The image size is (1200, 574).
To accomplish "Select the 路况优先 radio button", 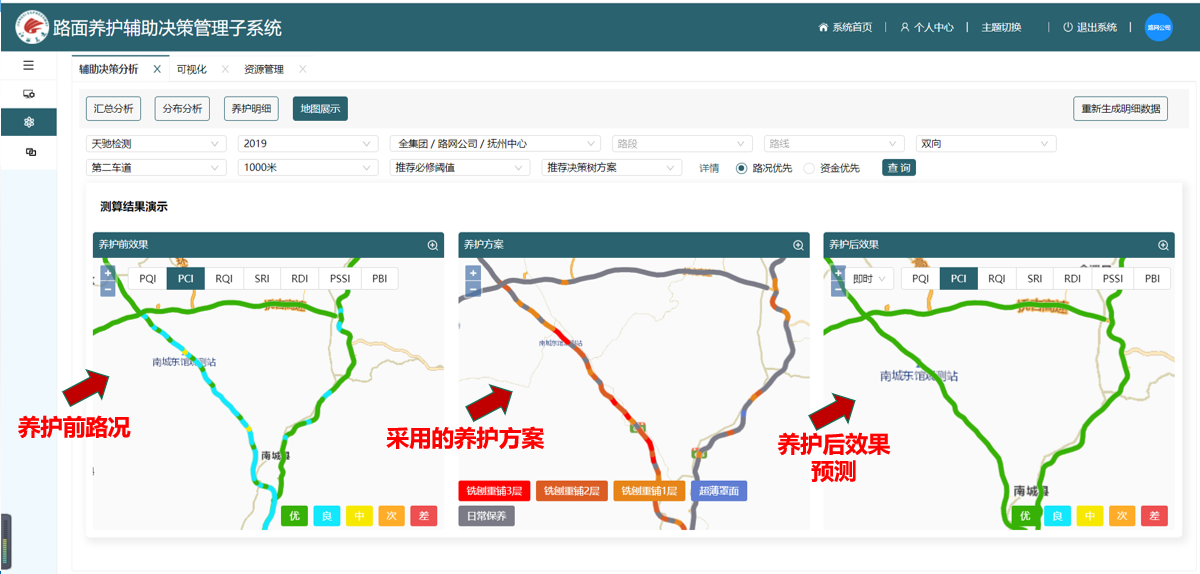I will click(741, 168).
